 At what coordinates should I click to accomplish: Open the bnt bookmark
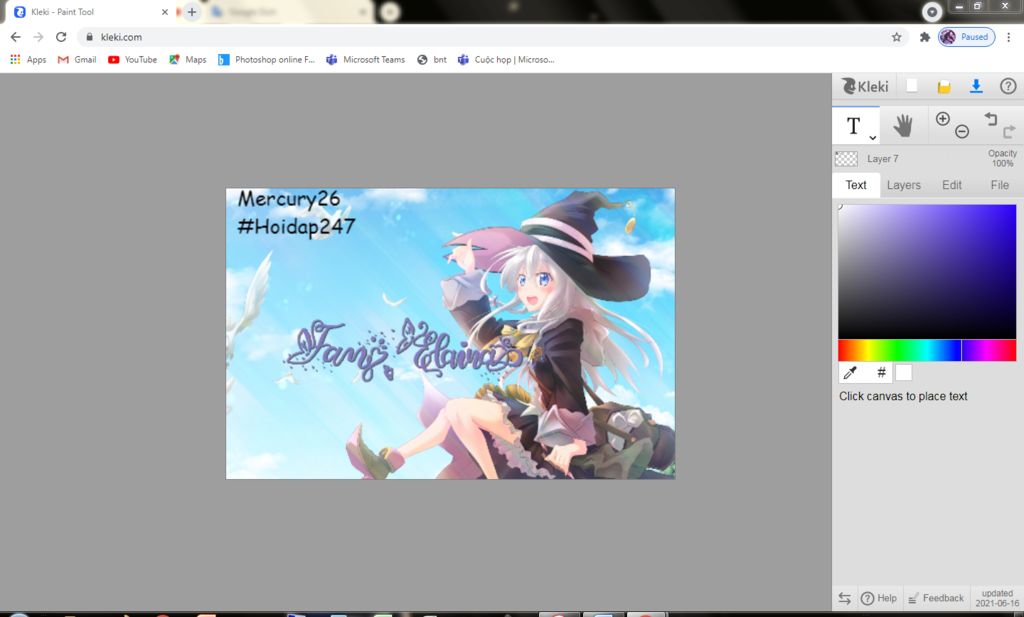[432, 59]
